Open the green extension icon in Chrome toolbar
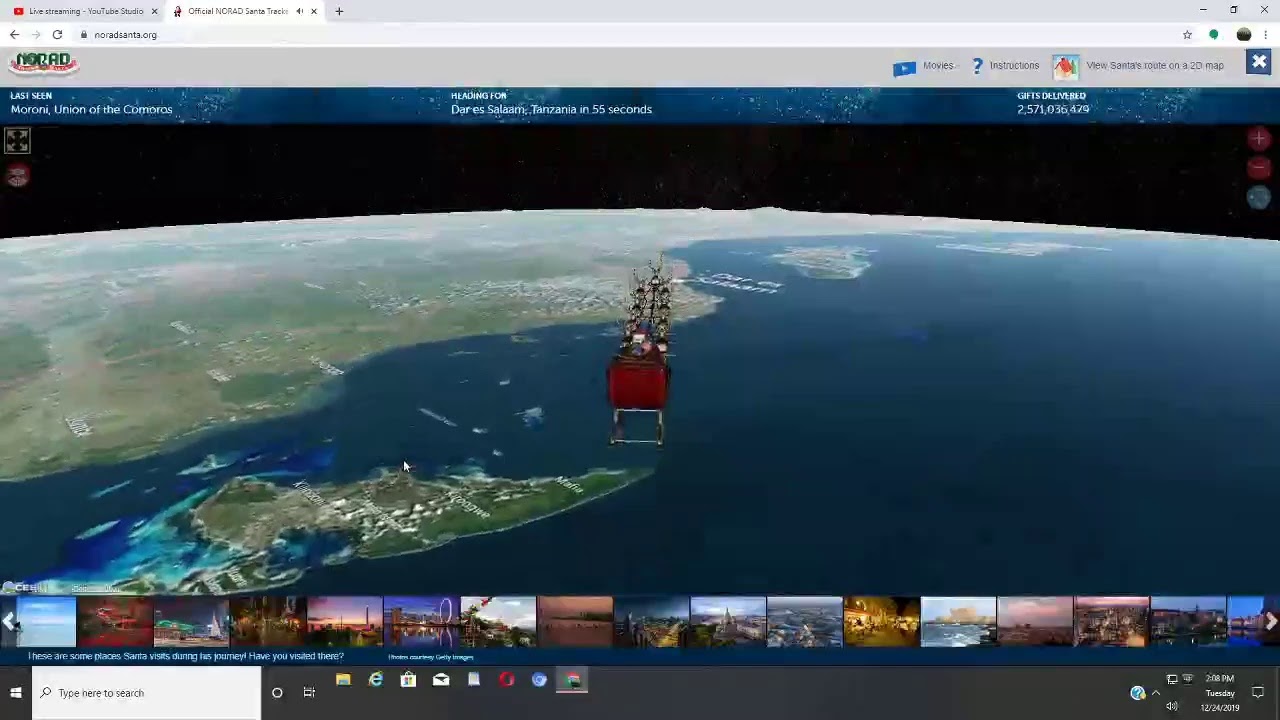The height and width of the screenshot is (720, 1280). (1214, 35)
